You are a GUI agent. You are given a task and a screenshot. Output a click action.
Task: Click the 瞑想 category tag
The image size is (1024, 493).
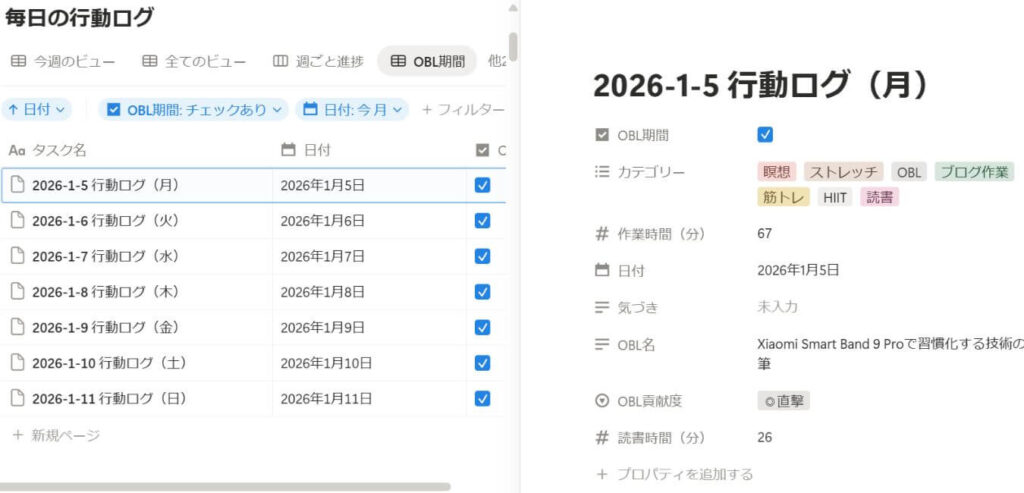(777, 172)
